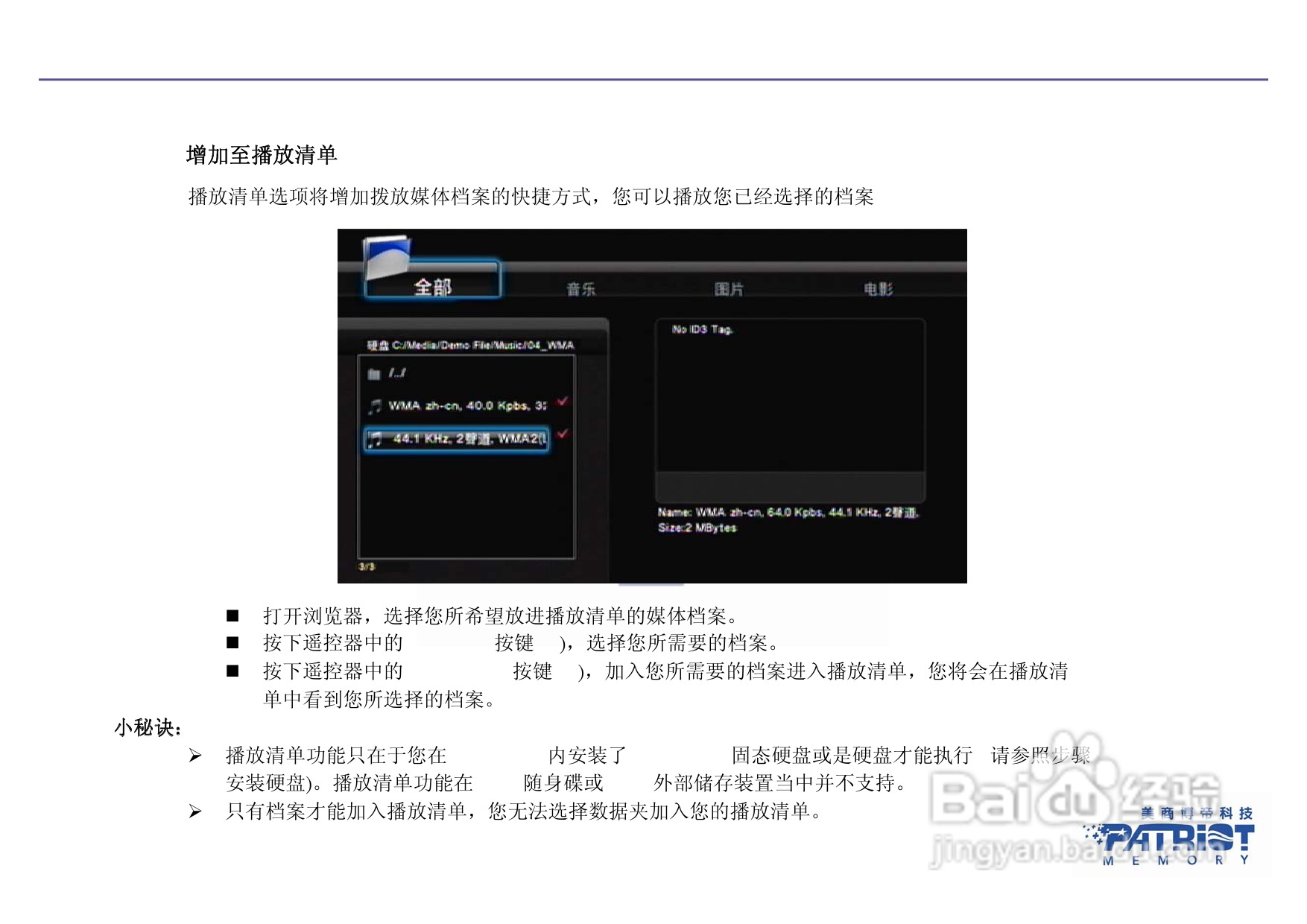Deselect the checkmark on the 44.1 KHz file
This screenshot has height=924, width=1307.
pos(564,436)
